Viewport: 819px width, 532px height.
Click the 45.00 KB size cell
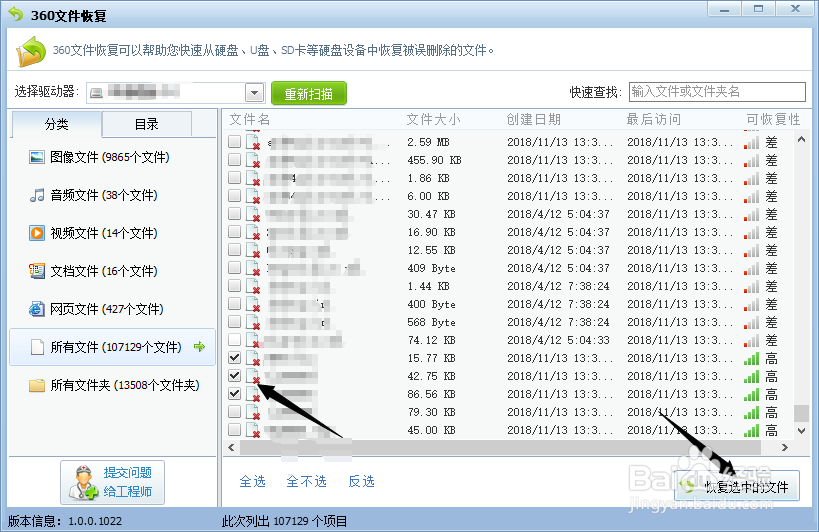[x=430, y=430]
